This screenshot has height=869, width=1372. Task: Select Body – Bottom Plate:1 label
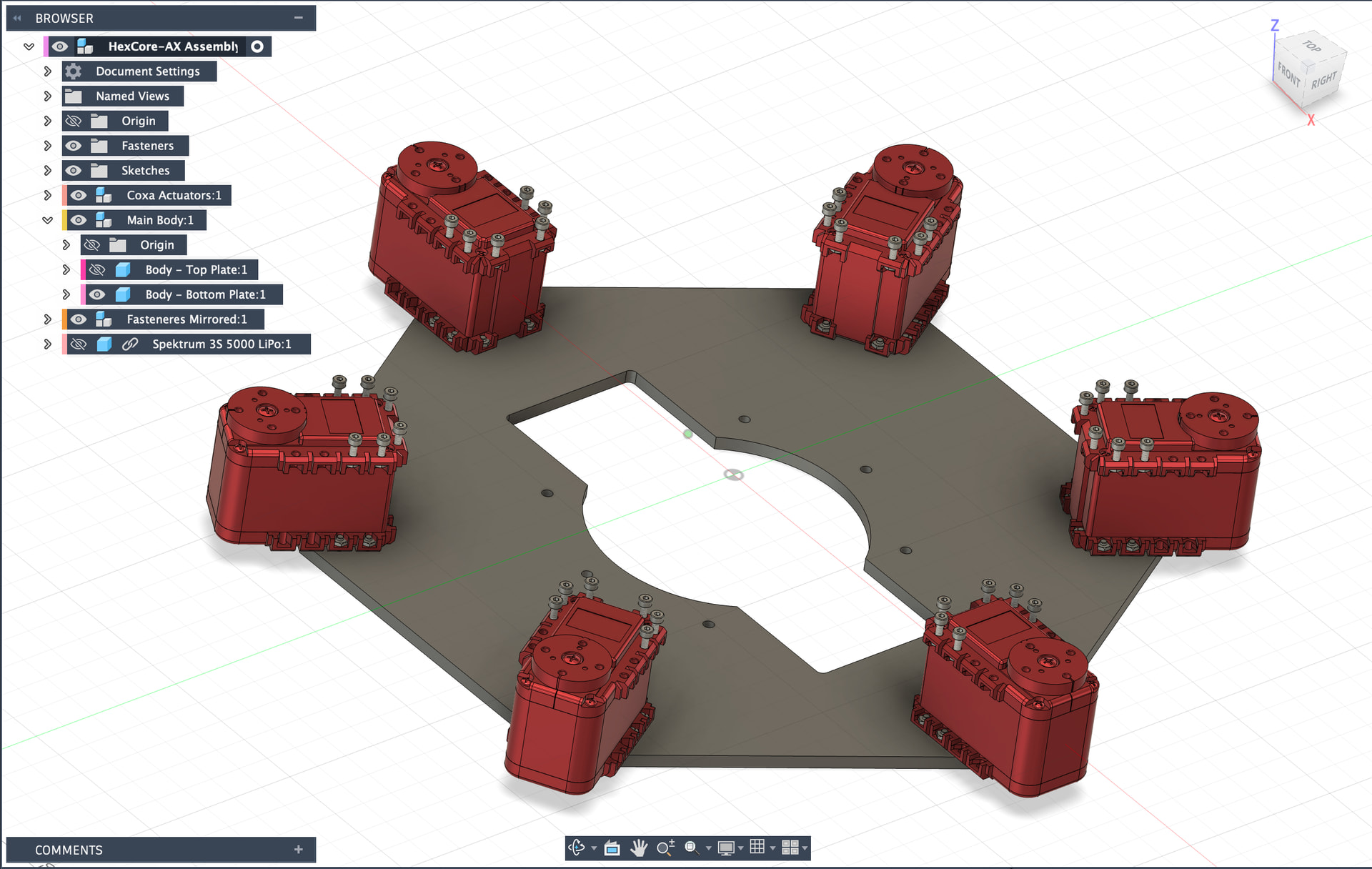pyautogui.click(x=206, y=294)
